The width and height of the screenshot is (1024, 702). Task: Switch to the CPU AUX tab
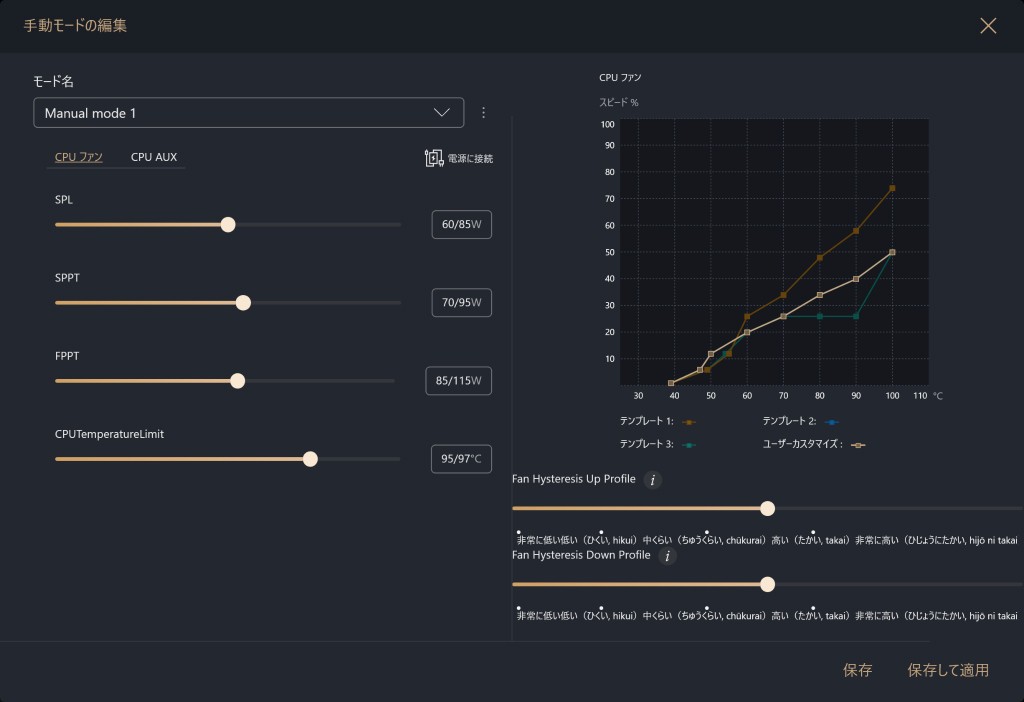point(154,157)
